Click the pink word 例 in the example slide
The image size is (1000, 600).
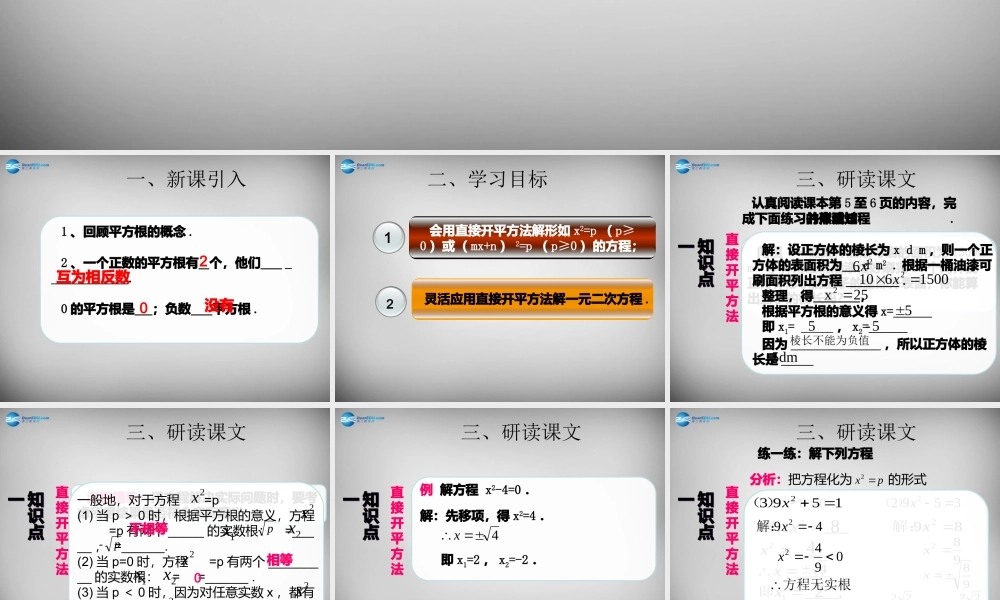(426, 489)
